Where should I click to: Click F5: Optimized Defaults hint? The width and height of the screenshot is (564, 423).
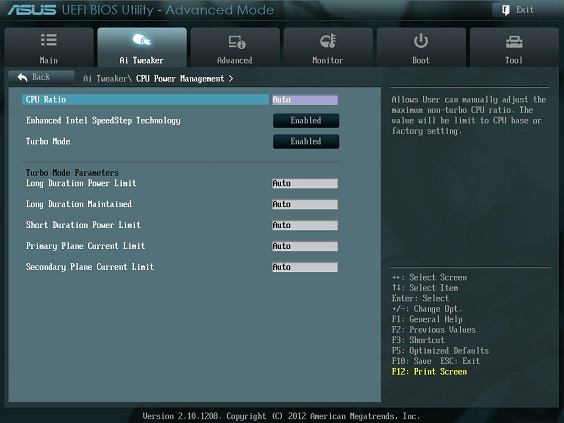(x=440, y=350)
